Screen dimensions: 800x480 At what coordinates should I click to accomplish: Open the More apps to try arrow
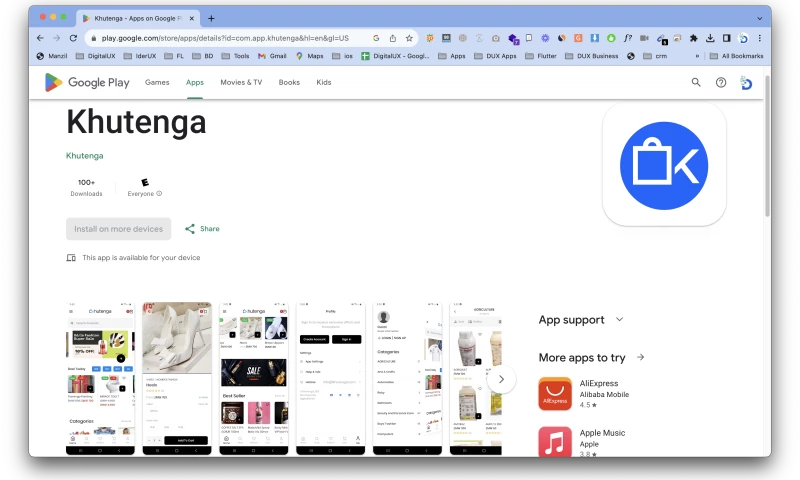click(x=640, y=358)
